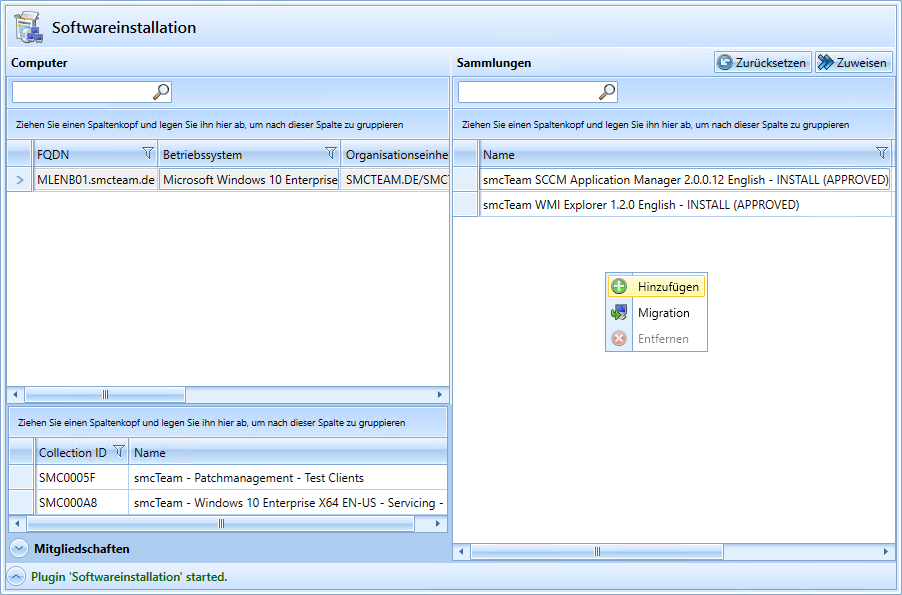Select the SMC0005F collection ID cell
Image resolution: width=902 pixels, height=595 pixels.
pyautogui.click(x=81, y=478)
